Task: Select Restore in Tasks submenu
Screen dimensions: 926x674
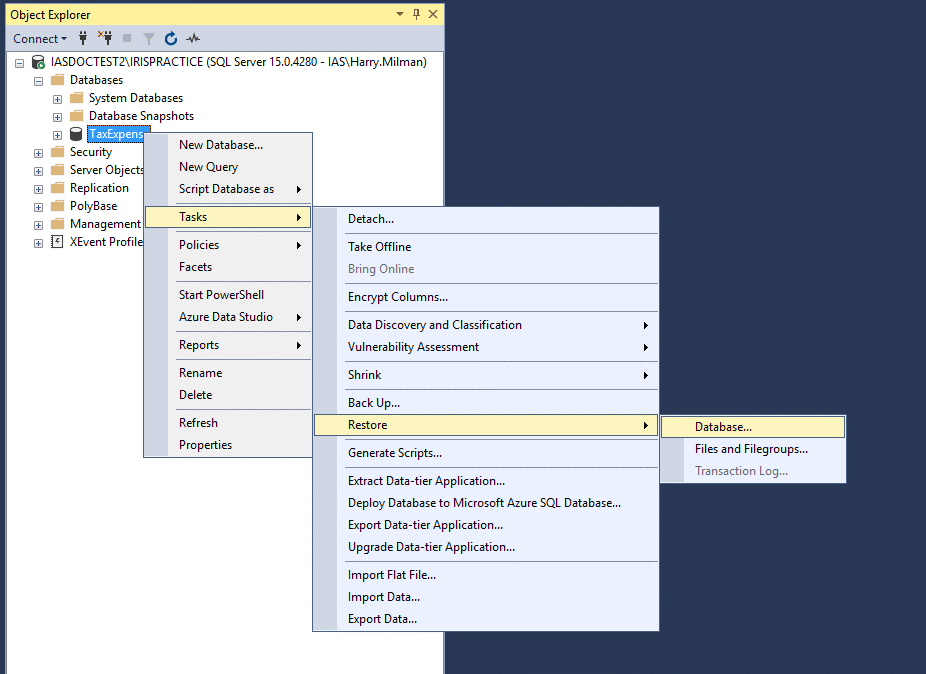Action: (x=486, y=425)
